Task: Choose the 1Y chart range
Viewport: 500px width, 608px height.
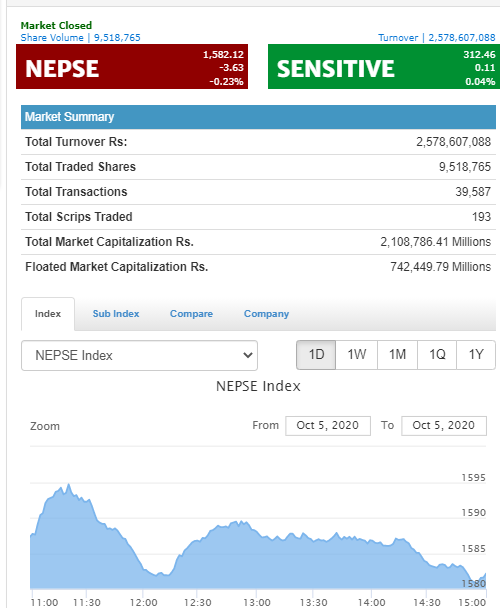Action: pyautogui.click(x=476, y=355)
